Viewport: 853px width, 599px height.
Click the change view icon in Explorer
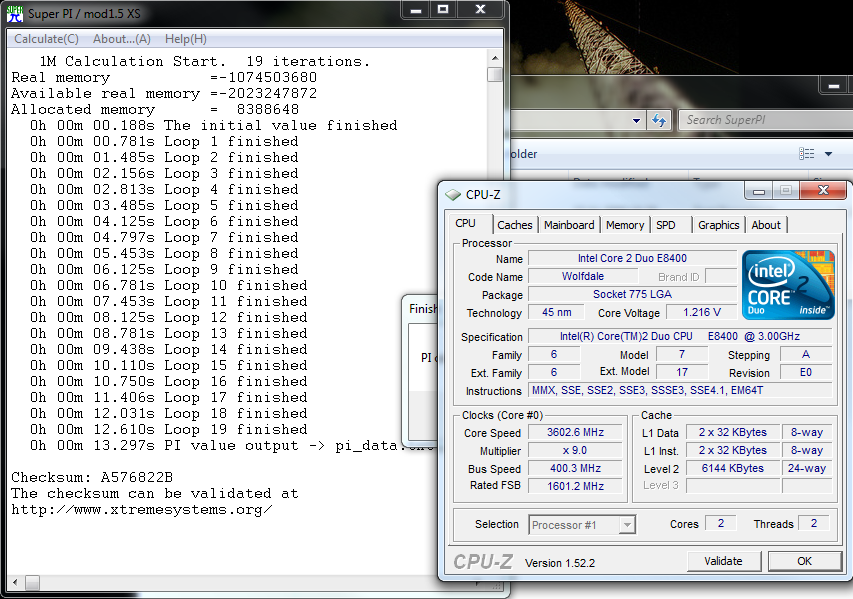807,154
